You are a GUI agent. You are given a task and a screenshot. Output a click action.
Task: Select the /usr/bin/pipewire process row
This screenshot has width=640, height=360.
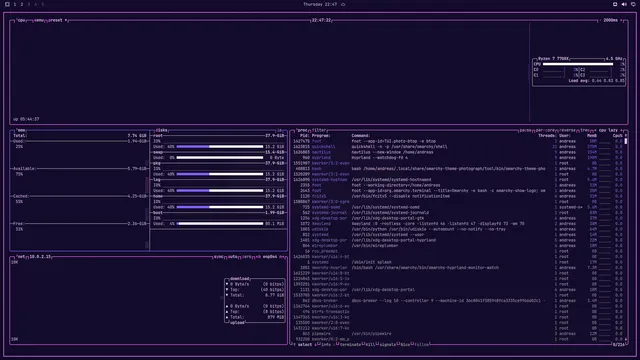(458, 333)
